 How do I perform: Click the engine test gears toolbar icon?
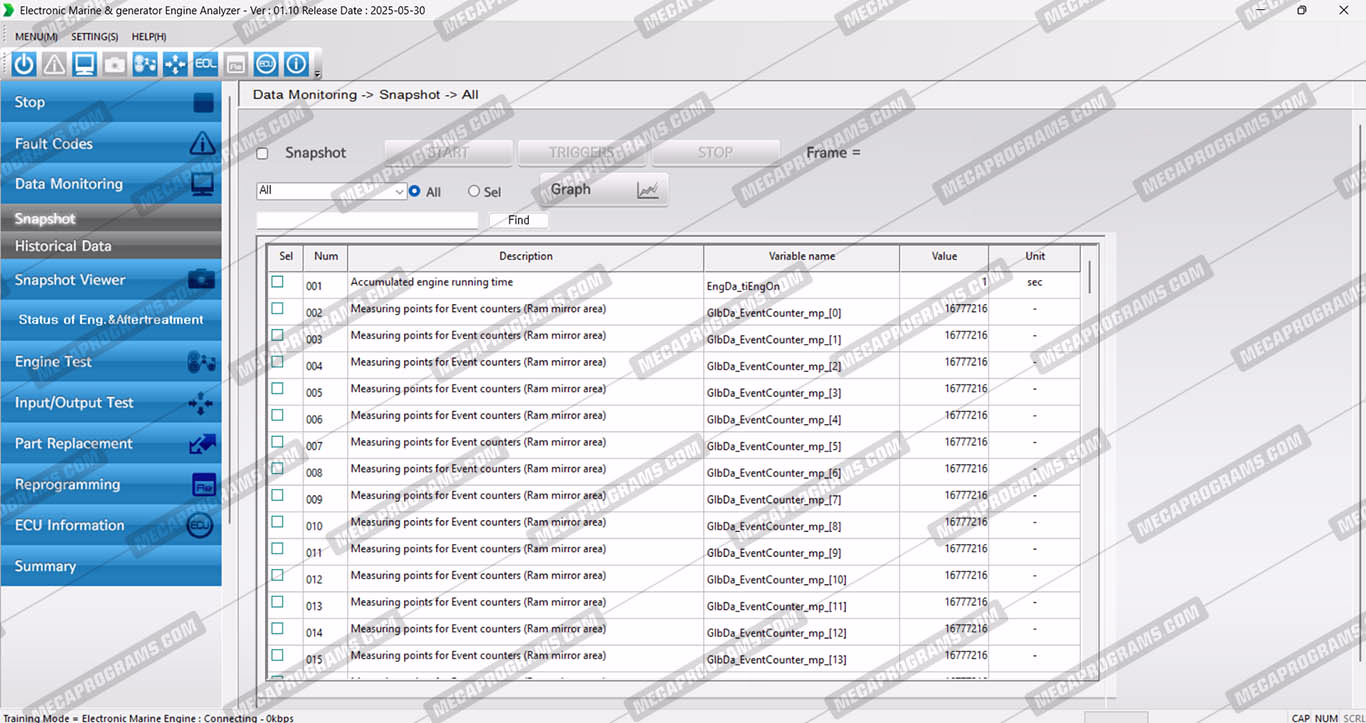coord(145,65)
